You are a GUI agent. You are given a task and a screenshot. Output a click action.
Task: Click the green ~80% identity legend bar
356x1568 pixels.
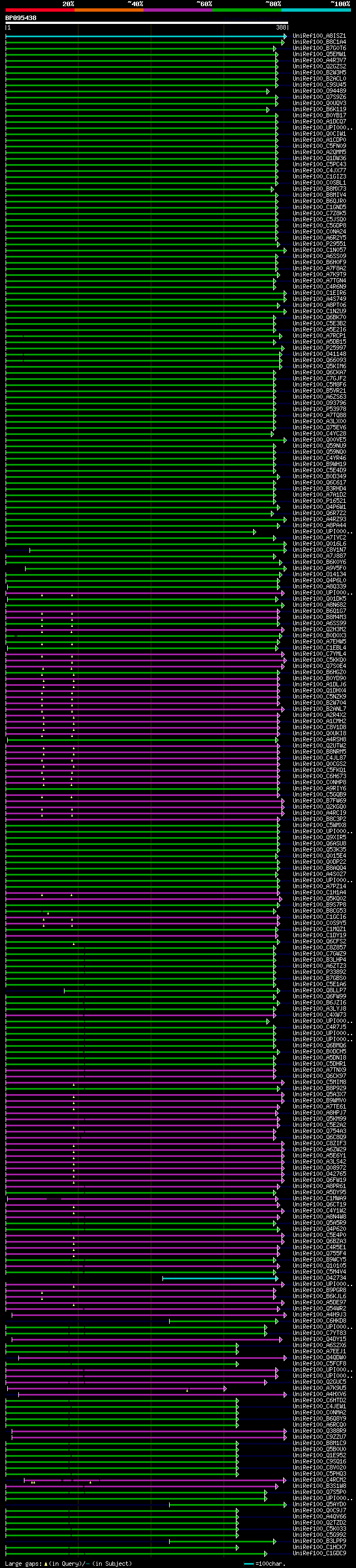coord(247,10)
